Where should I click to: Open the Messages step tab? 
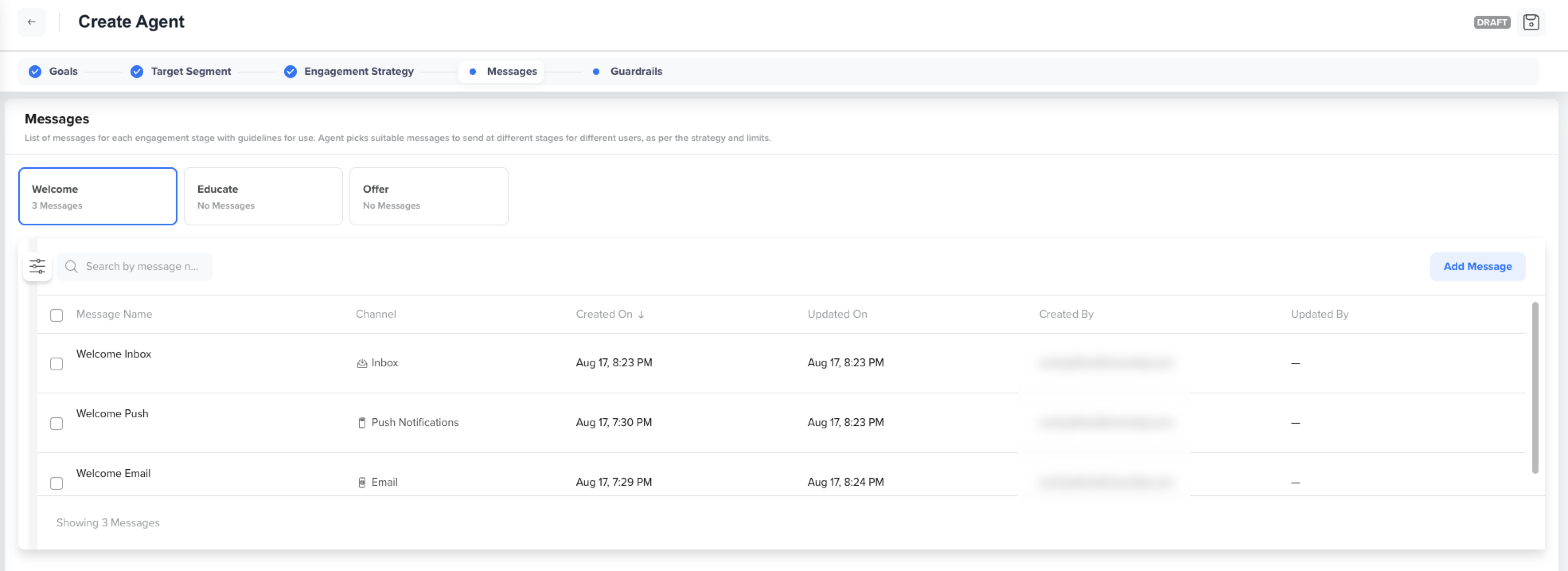tap(501, 71)
